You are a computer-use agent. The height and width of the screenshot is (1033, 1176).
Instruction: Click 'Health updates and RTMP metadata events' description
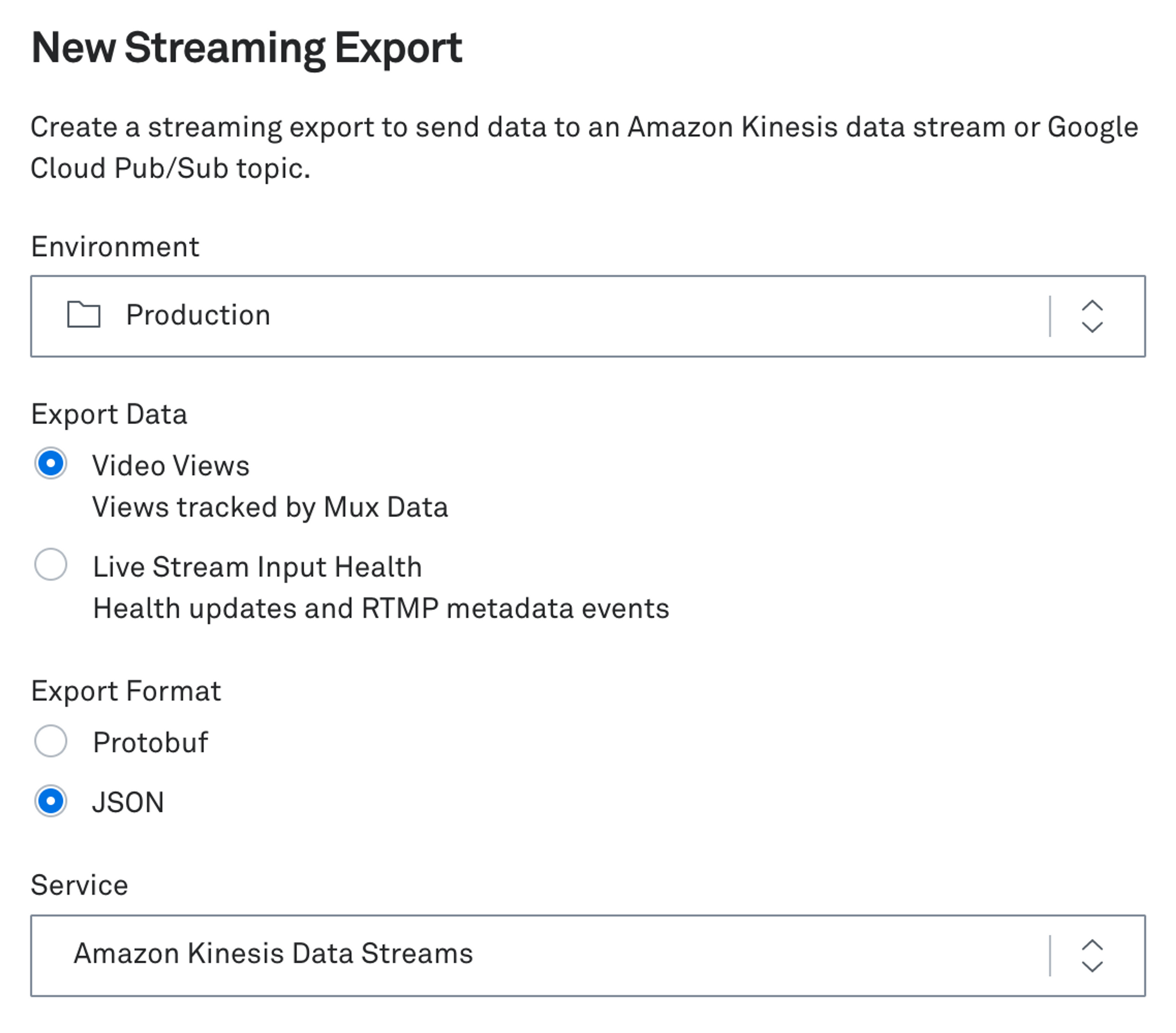[381, 609]
